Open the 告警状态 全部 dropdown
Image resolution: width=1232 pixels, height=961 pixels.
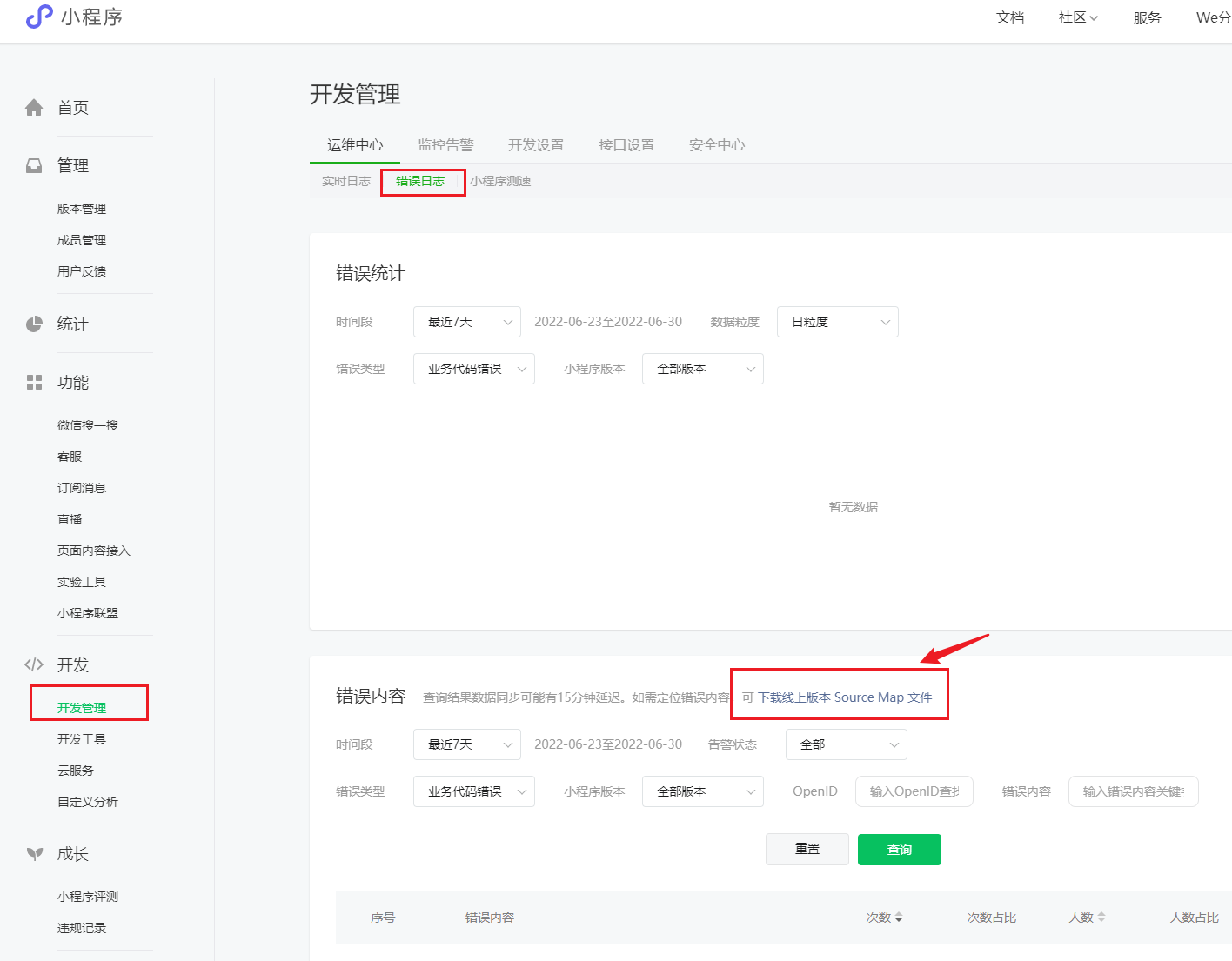[847, 744]
